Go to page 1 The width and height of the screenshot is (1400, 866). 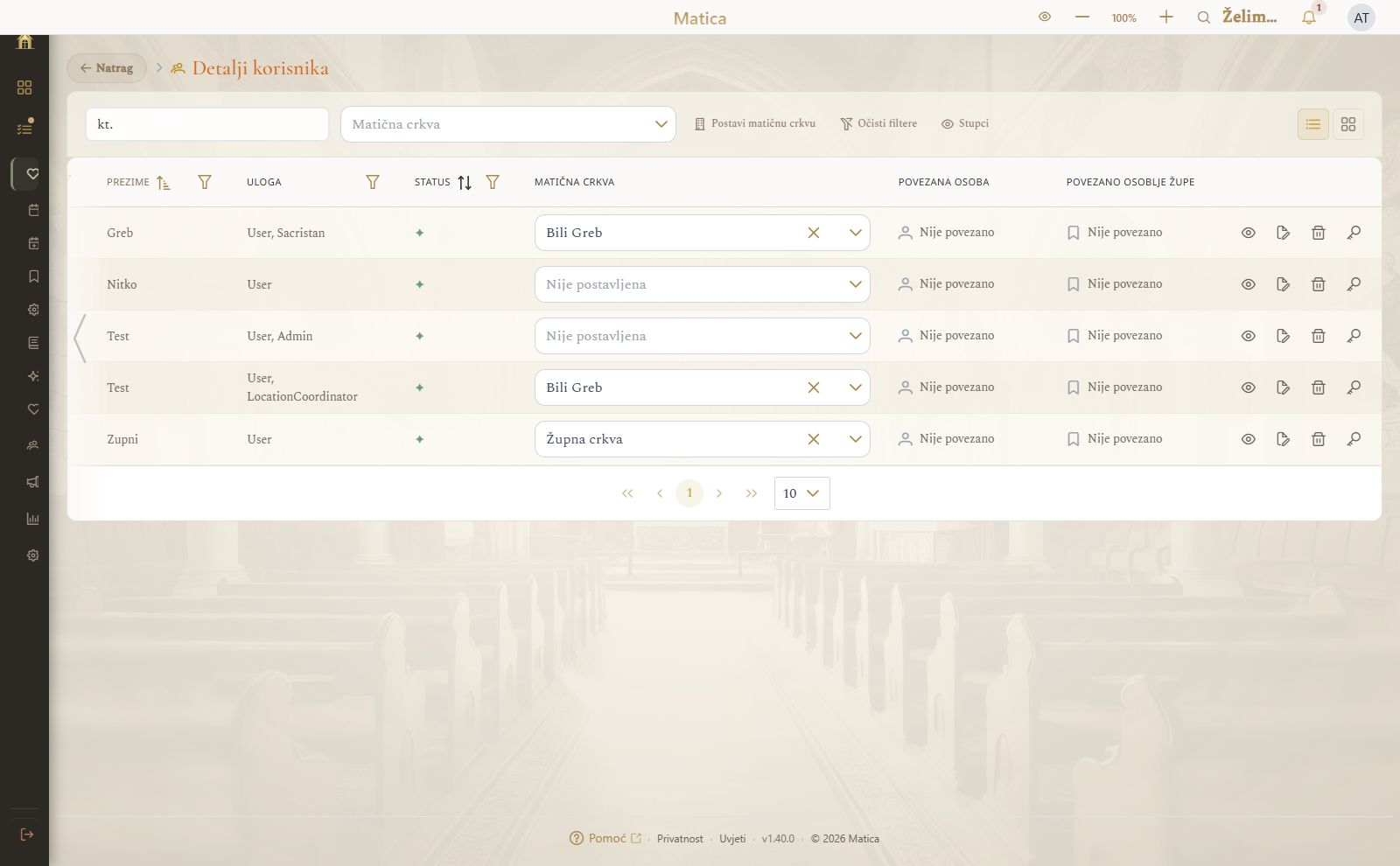point(689,493)
